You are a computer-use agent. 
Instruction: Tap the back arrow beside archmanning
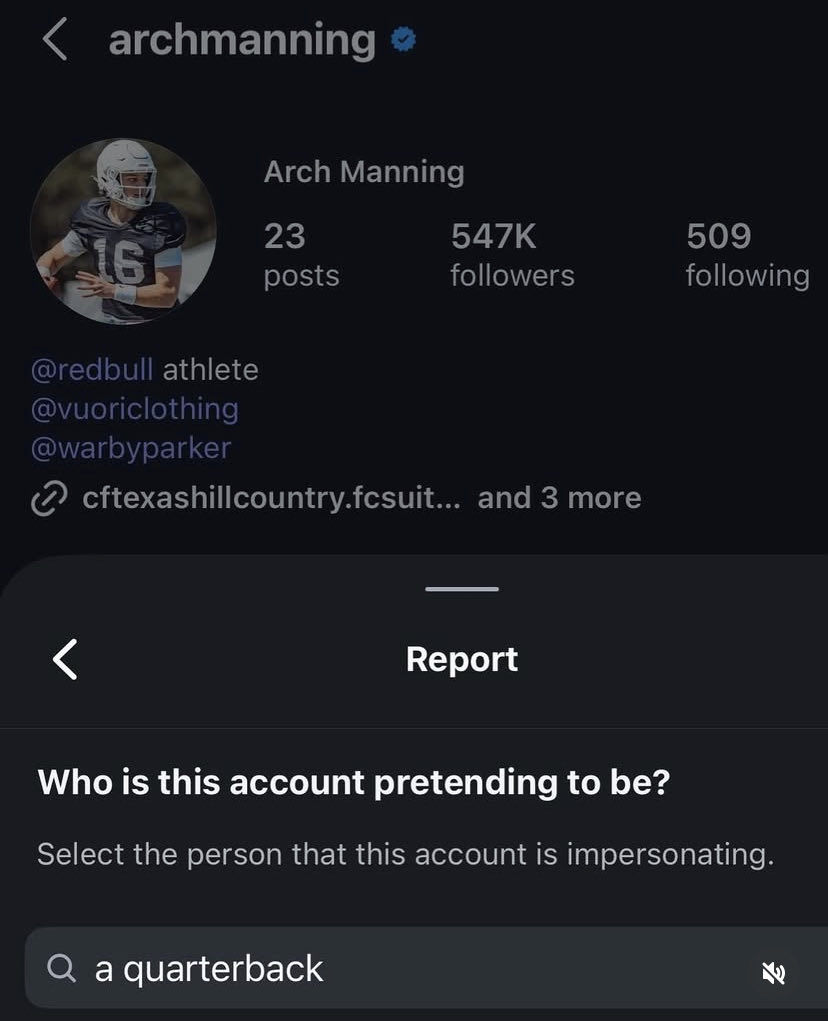55,39
